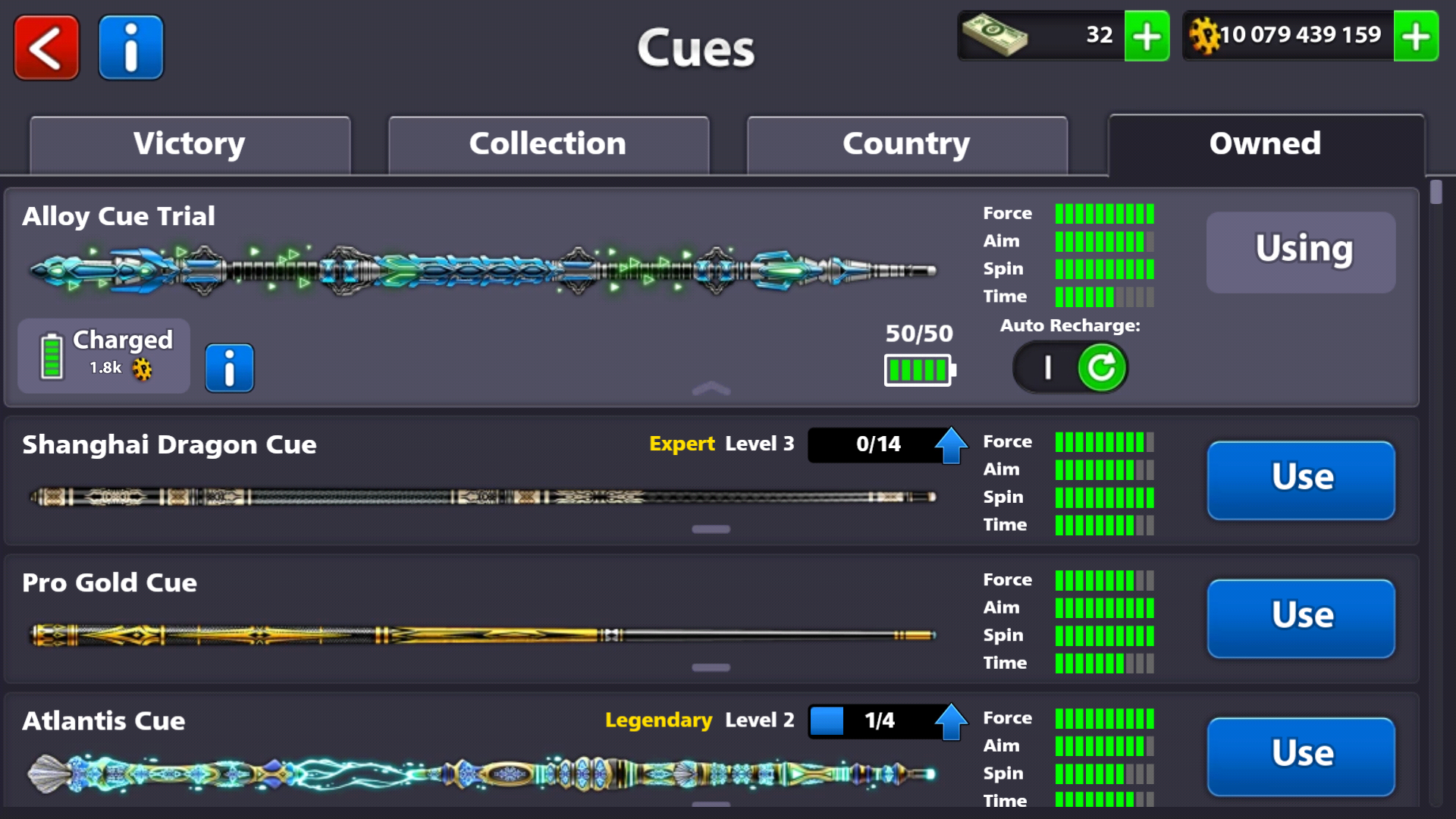1456x819 pixels.
Task: Tap the Charged battery status box
Action: tap(104, 356)
